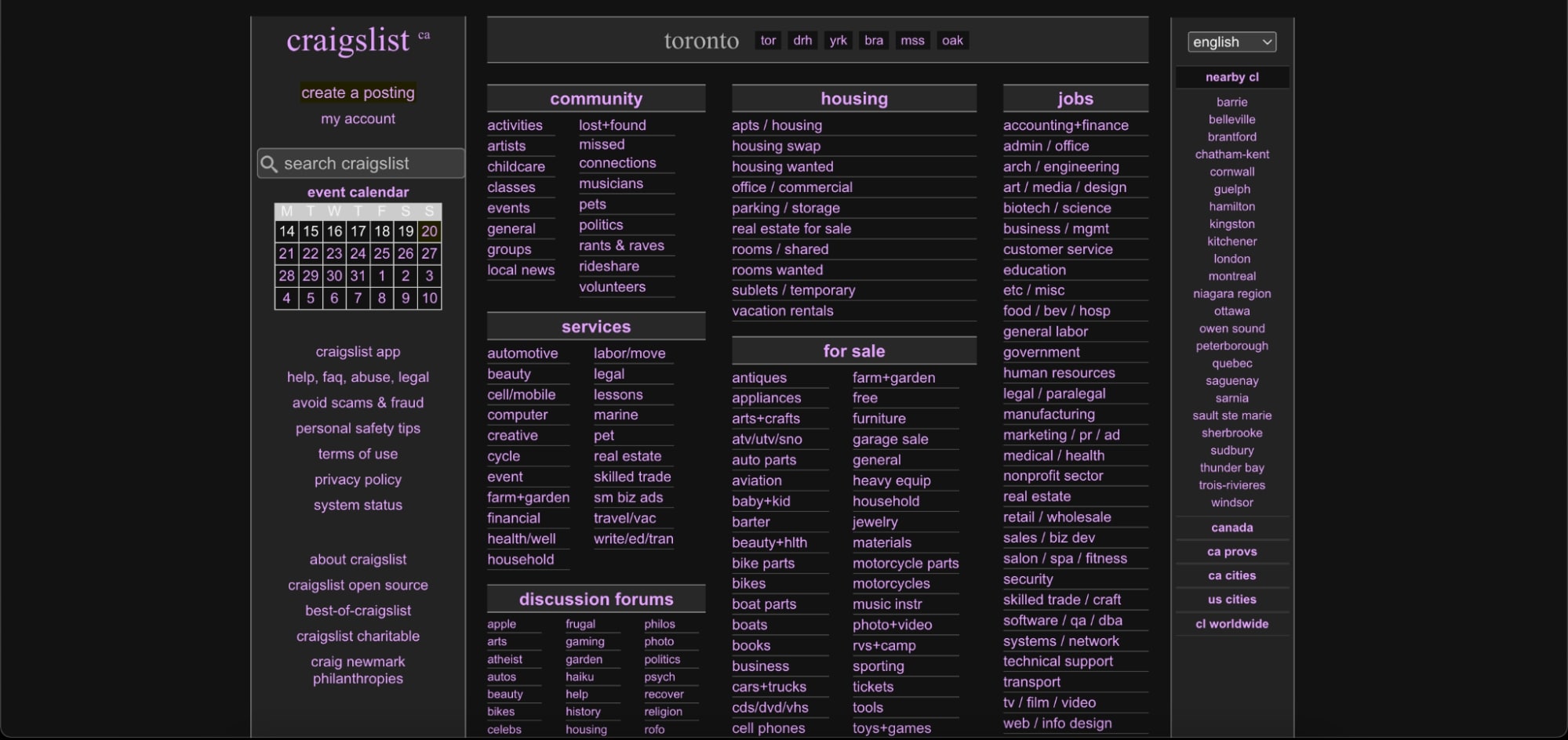Click in the search craigslist field
The width and height of the screenshot is (1568, 740).
pos(369,164)
